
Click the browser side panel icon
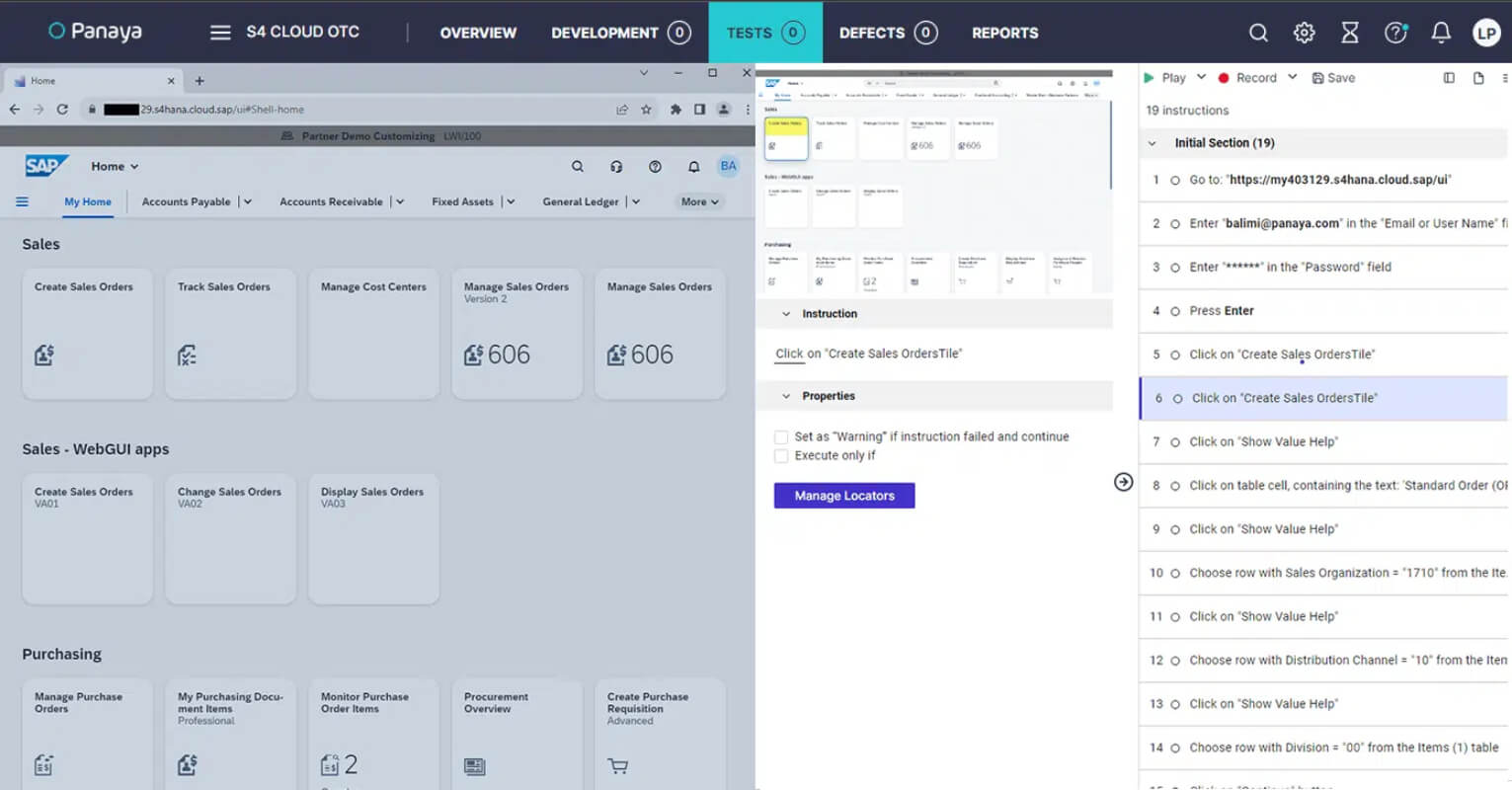pos(699,110)
